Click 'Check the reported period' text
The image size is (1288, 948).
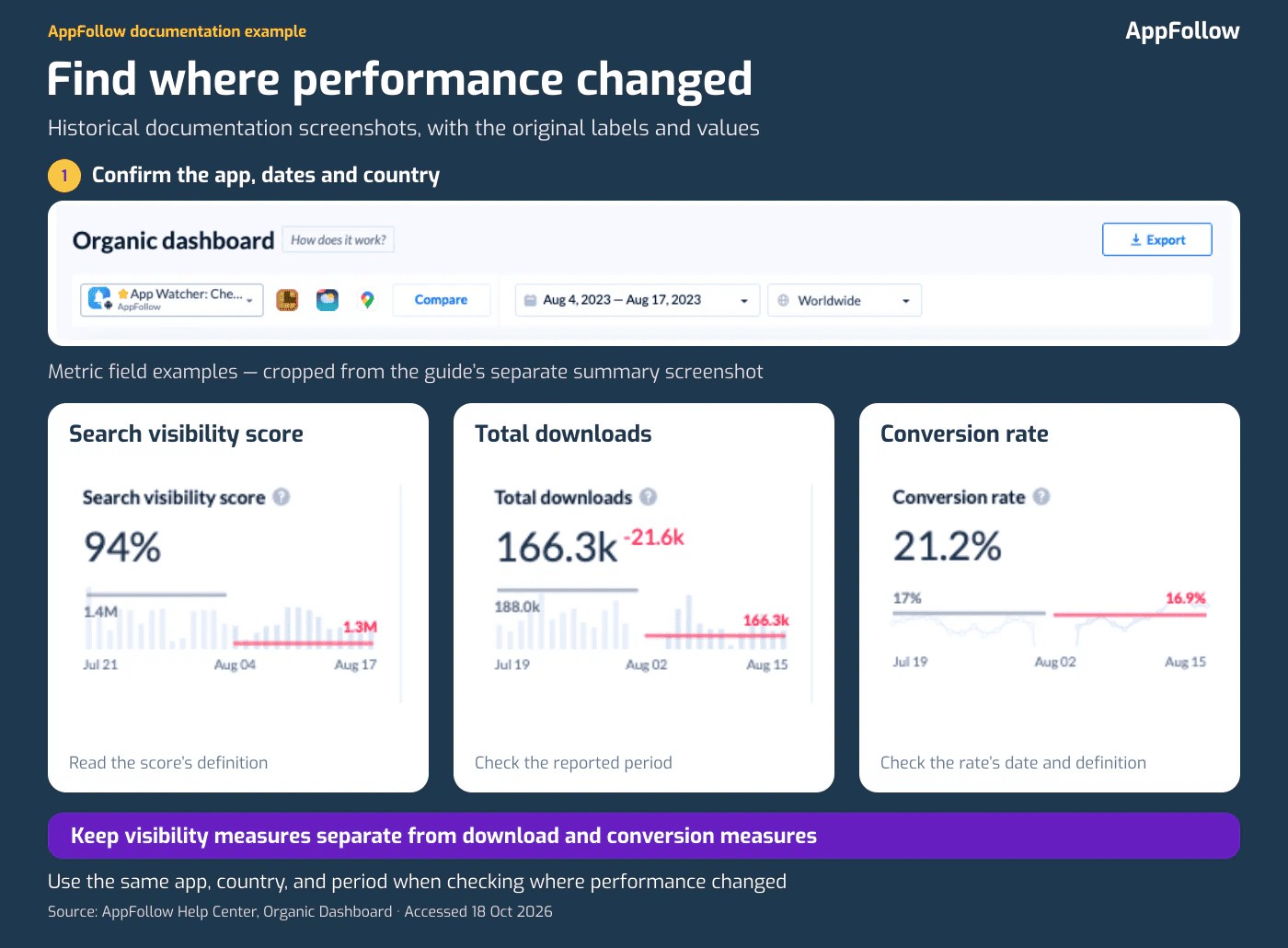click(x=573, y=763)
